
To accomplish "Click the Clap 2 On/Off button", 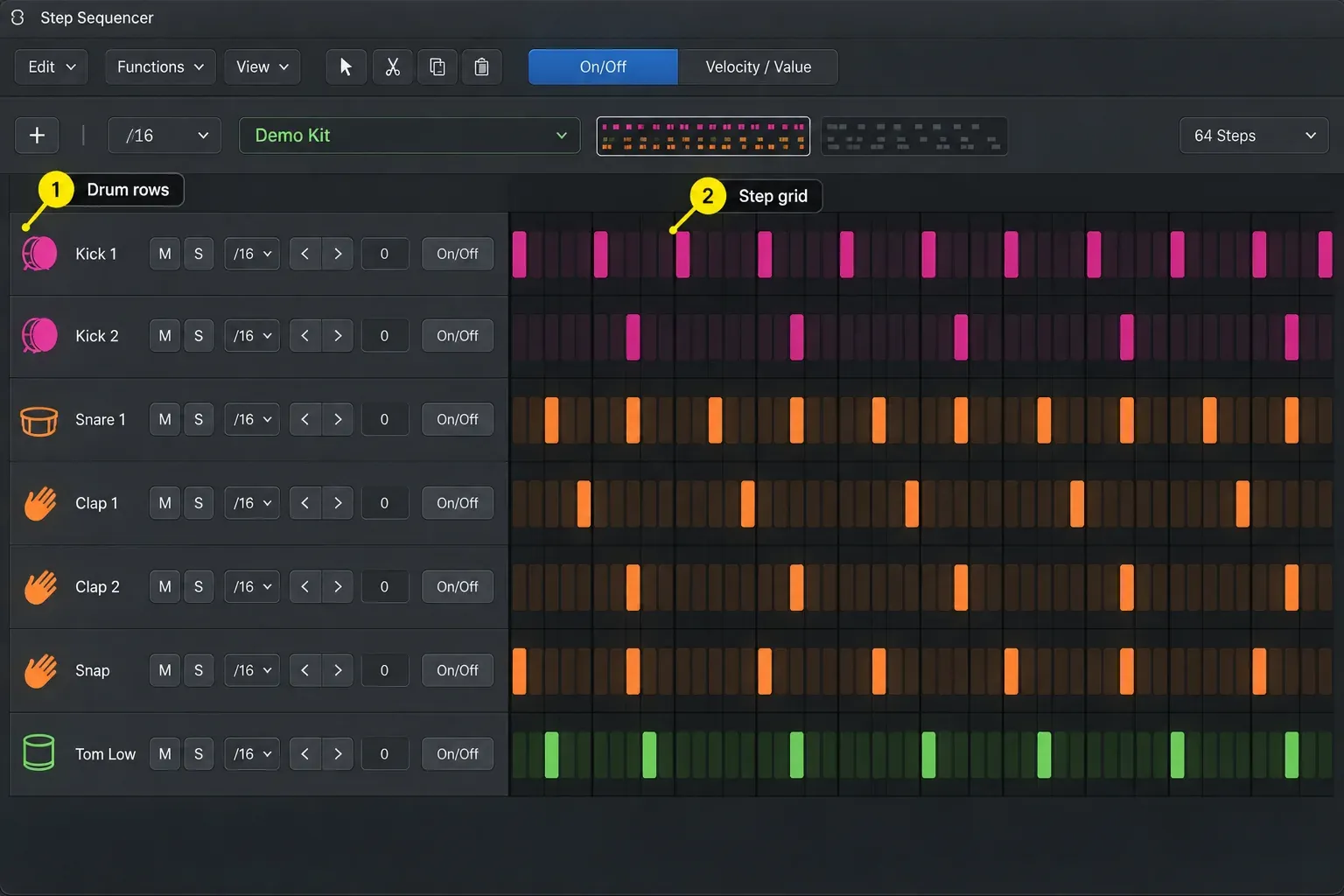I will tap(458, 586).
